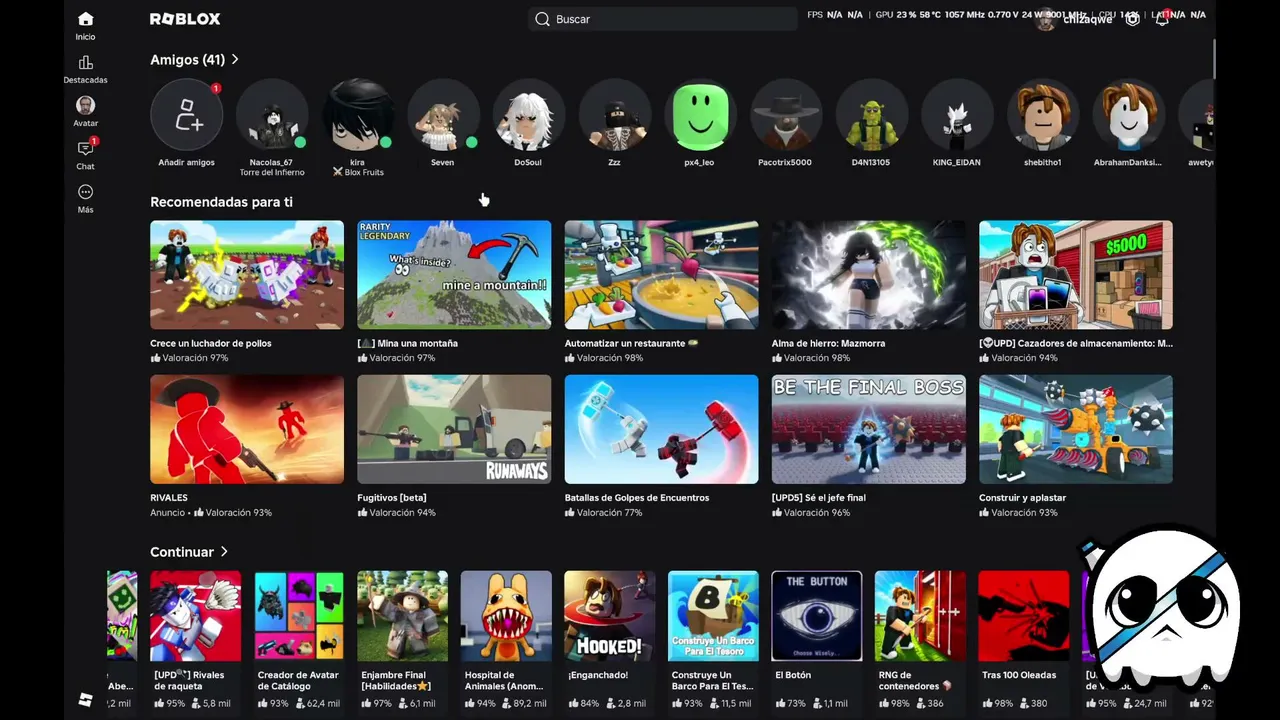Open Construye Un Barco Para El Tesoro thumbnail

click(713, 616)
